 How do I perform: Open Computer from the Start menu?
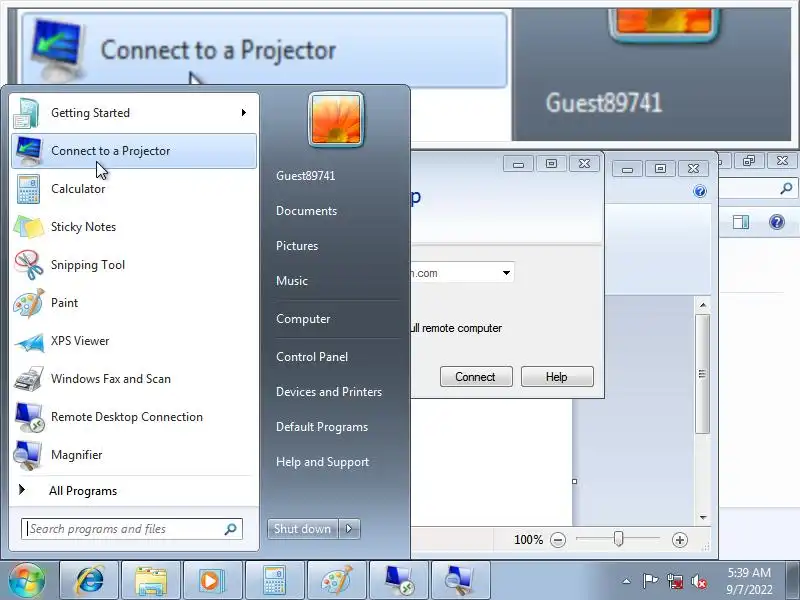[x=303, y=319]
